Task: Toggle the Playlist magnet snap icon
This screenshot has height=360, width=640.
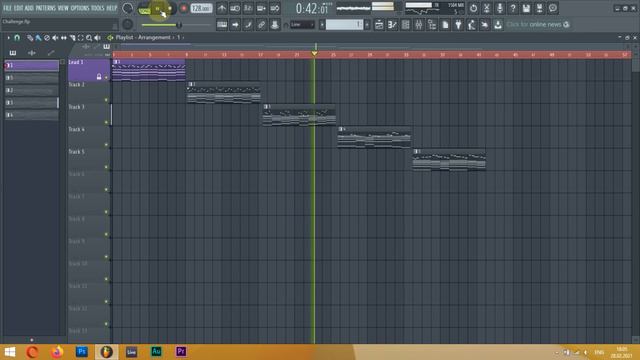Action: click(17, 38)
